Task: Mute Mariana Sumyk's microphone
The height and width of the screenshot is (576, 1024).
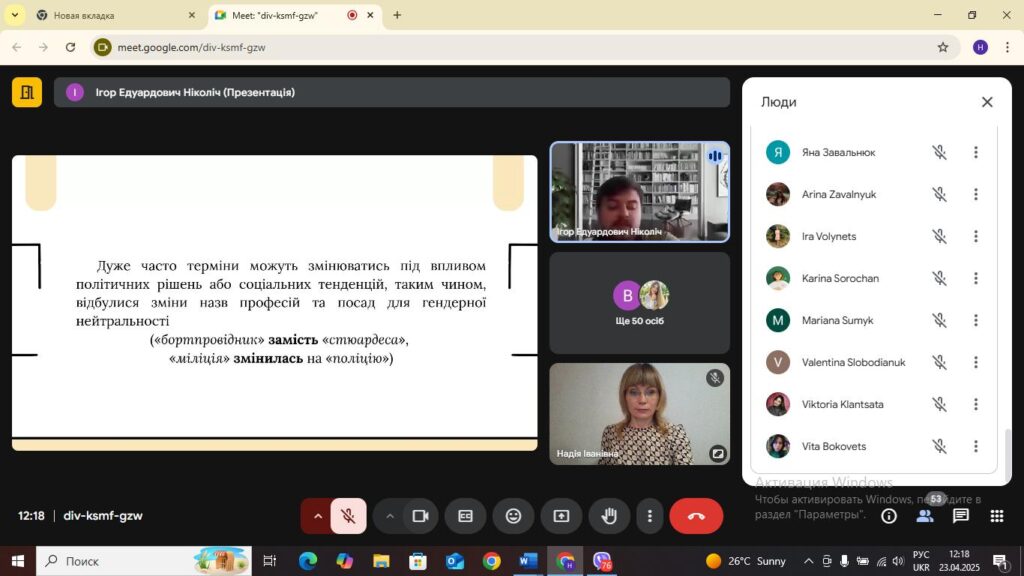Action: (939, 320)
